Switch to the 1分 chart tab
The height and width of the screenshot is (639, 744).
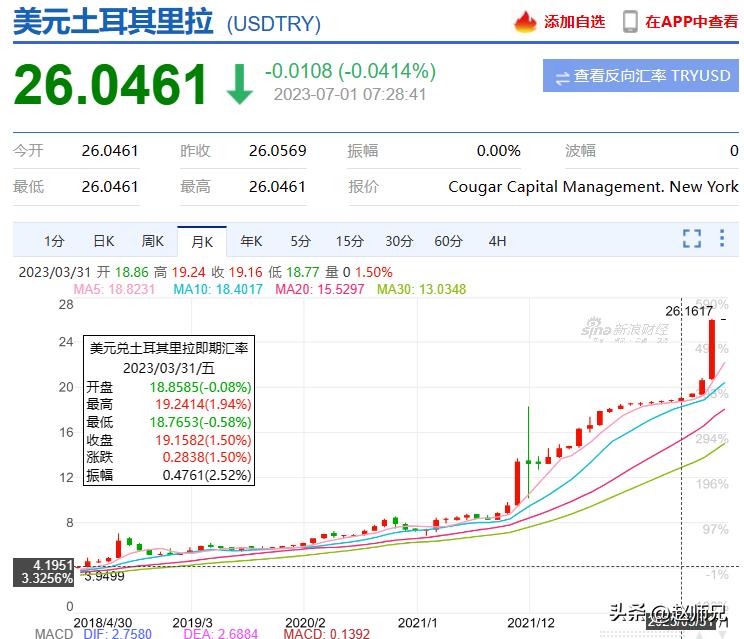click(54, 241)
